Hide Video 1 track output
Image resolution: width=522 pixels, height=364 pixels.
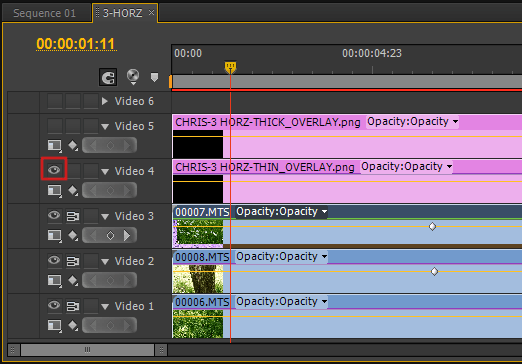tap(54, 305)
